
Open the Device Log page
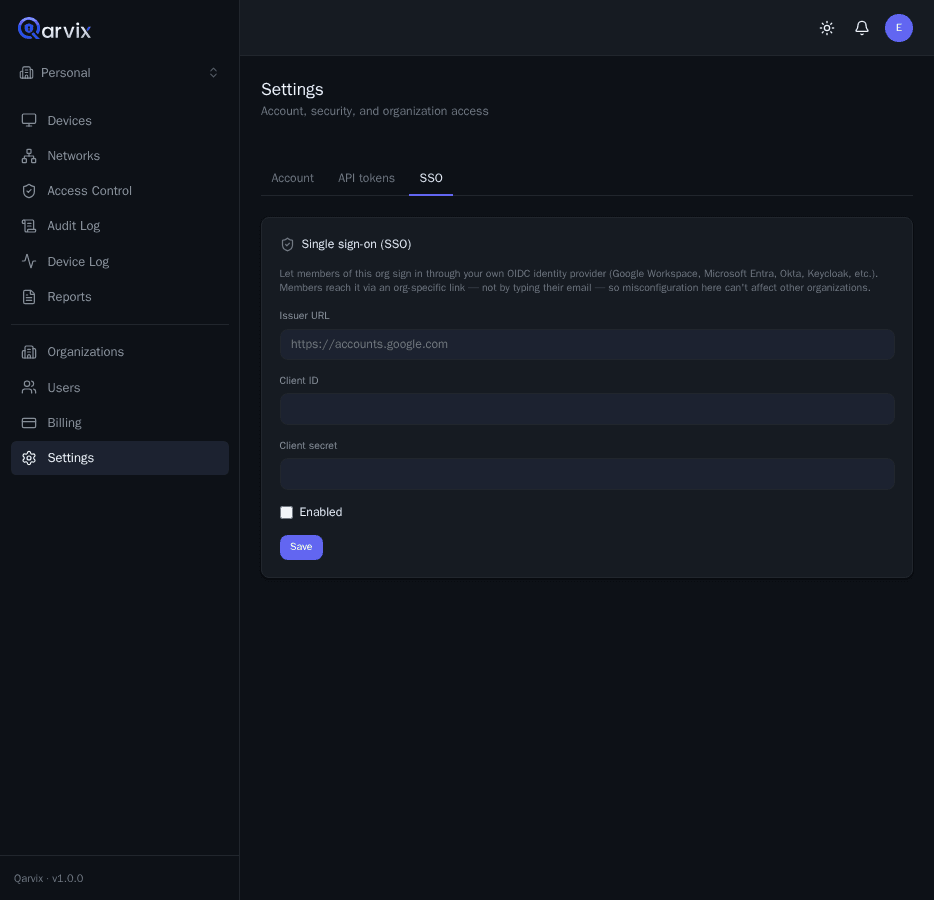(x=120, y=261)
